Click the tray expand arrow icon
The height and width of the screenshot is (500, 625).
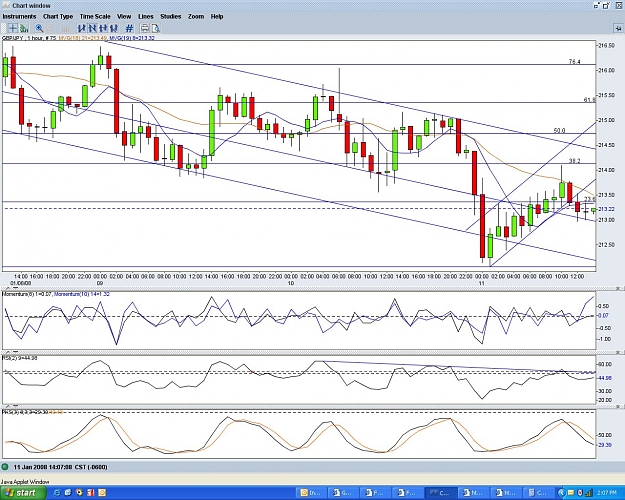tap(561, 493)
